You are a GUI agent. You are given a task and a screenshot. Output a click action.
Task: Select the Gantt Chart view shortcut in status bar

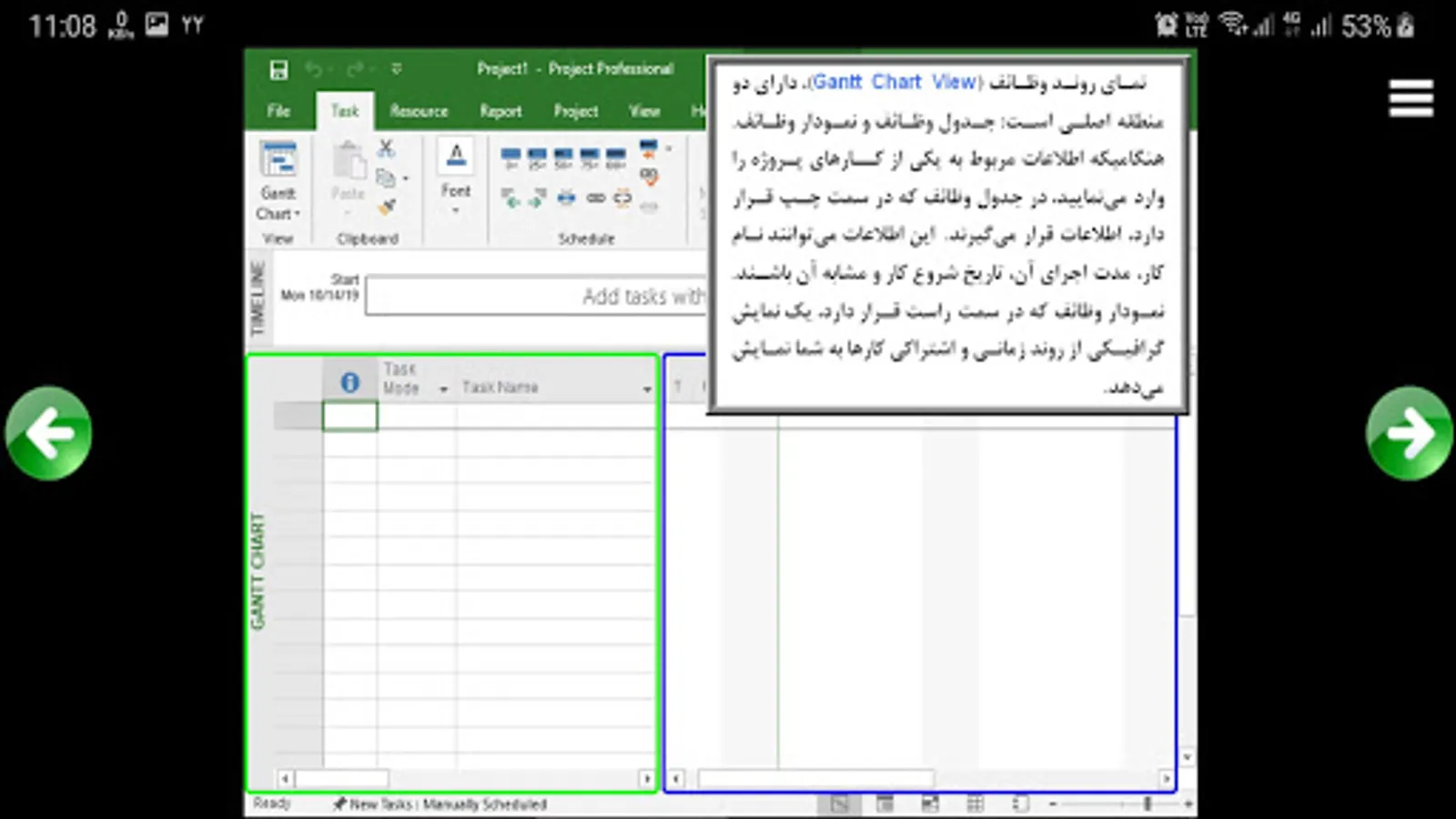(x=839, y=804)
